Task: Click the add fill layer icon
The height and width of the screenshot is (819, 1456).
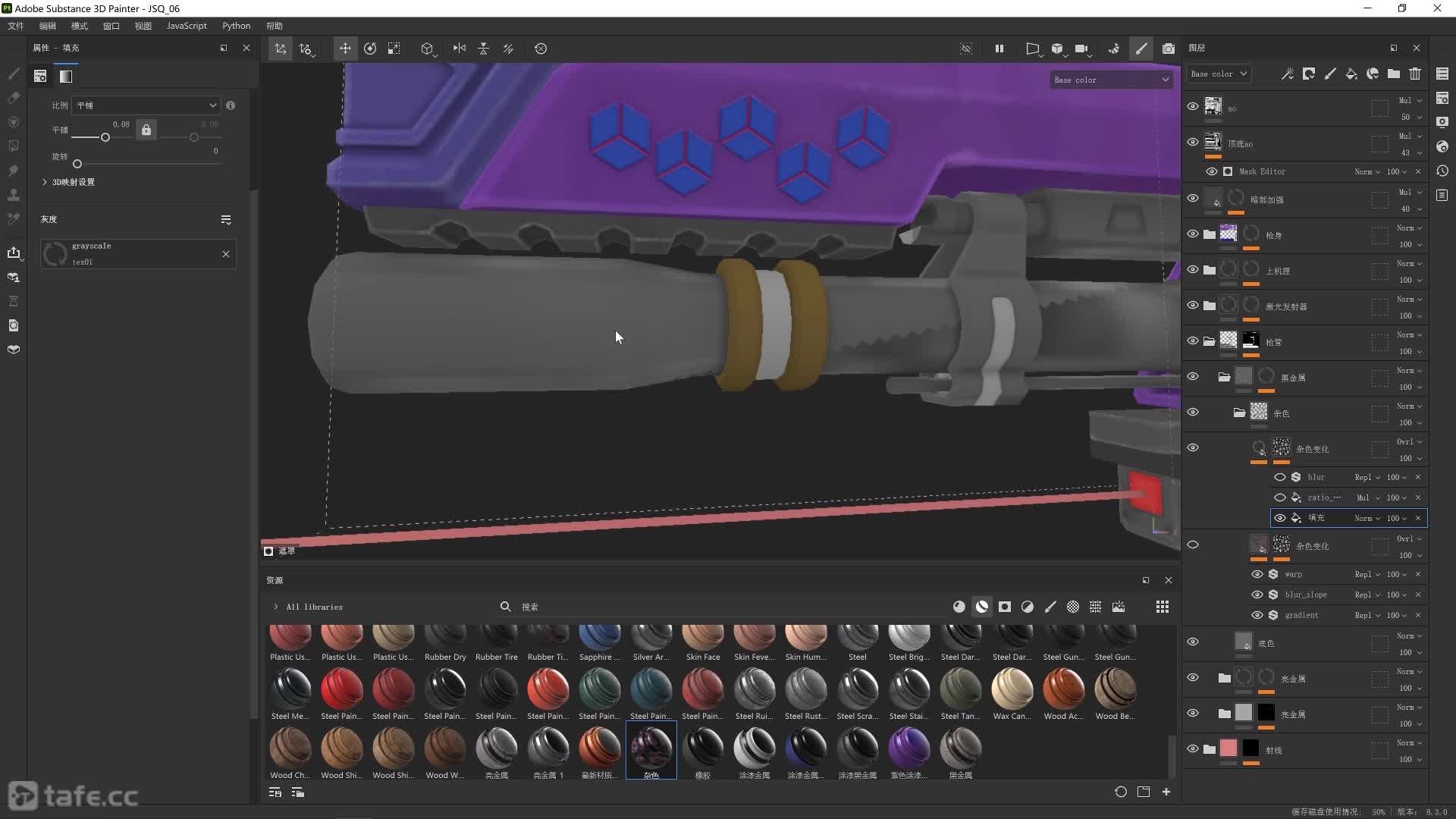Action: click(x=1351, y=74)
